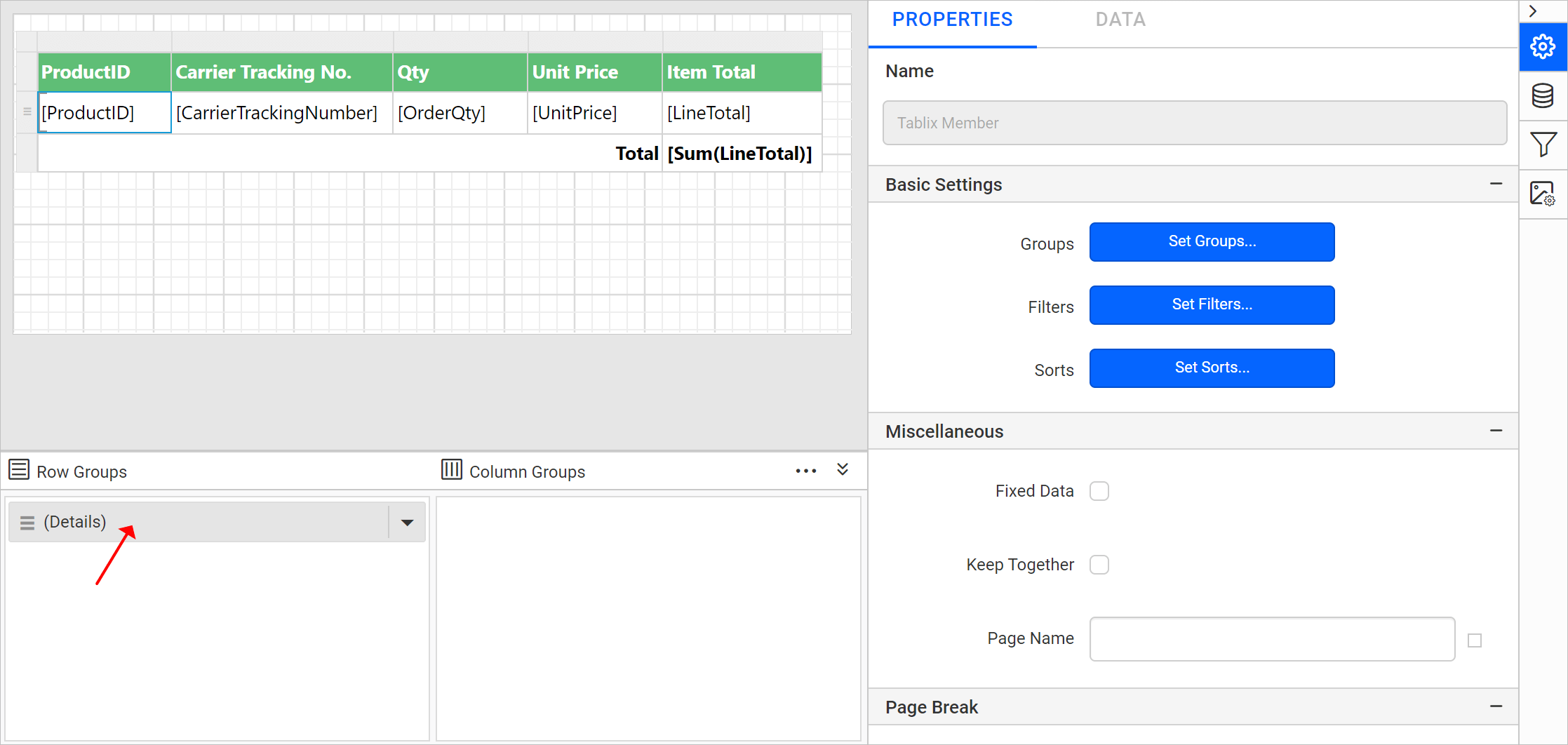The height and width of the screenshot is (745, 1568).
Task: Toggle the Fixed Data checkbox
Action: (1099, 491)
